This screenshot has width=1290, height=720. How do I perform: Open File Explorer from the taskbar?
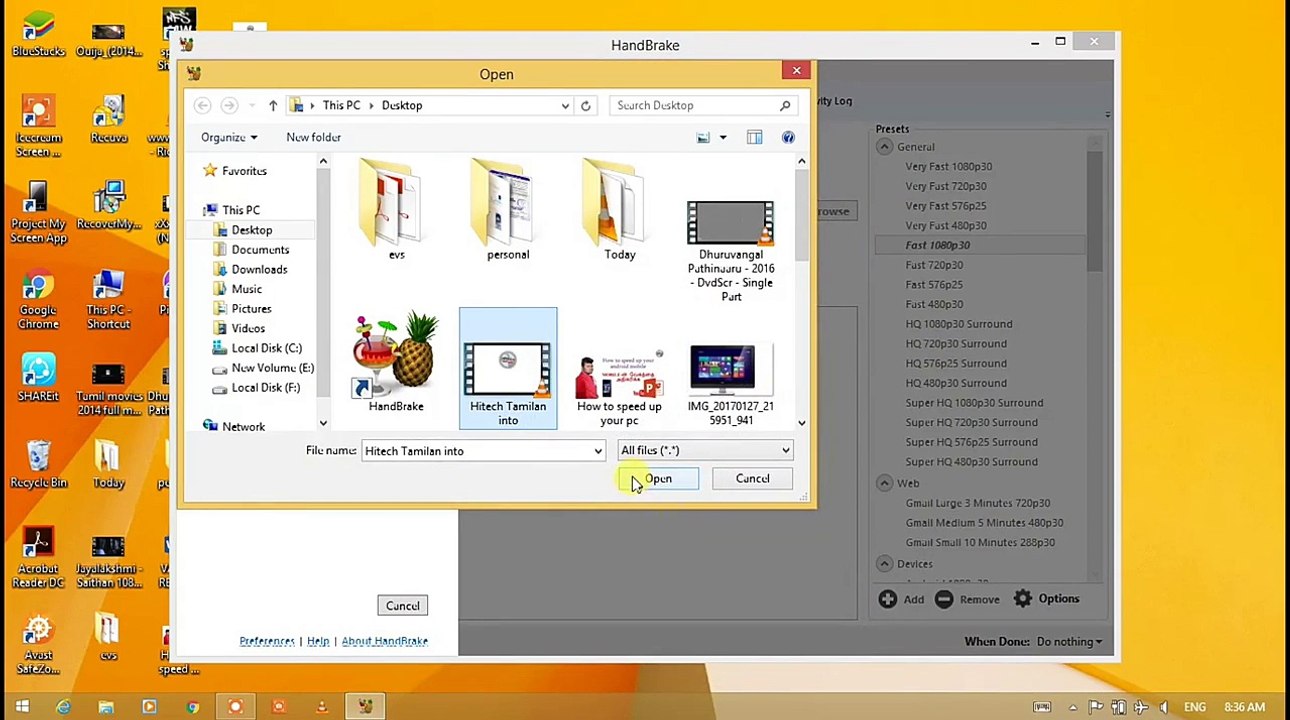point(106,707)
